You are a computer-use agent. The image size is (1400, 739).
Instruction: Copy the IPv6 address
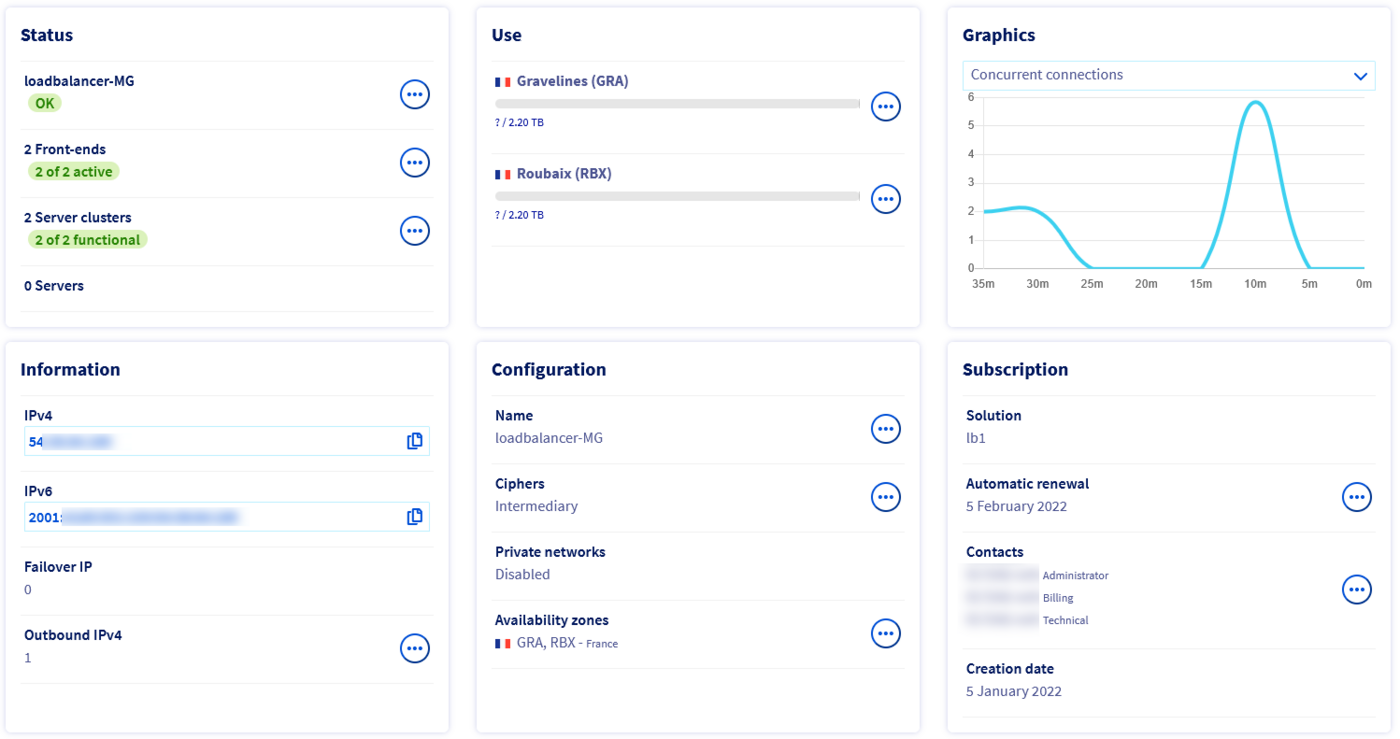414,516
